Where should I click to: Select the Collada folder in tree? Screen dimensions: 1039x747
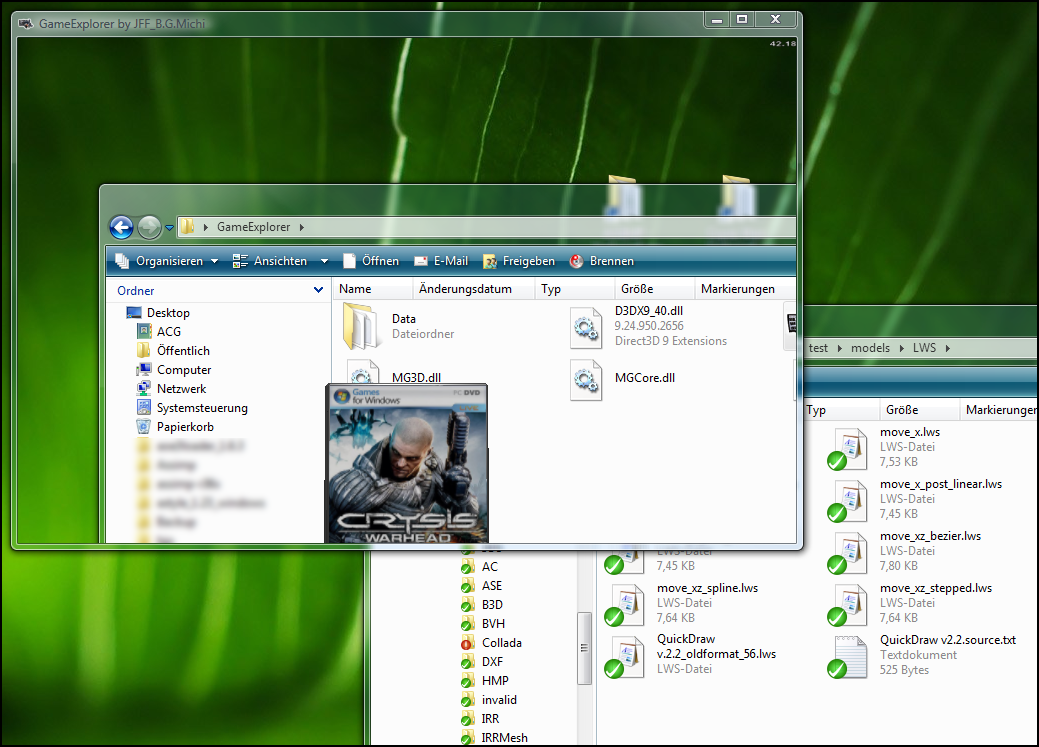(501, 643)
